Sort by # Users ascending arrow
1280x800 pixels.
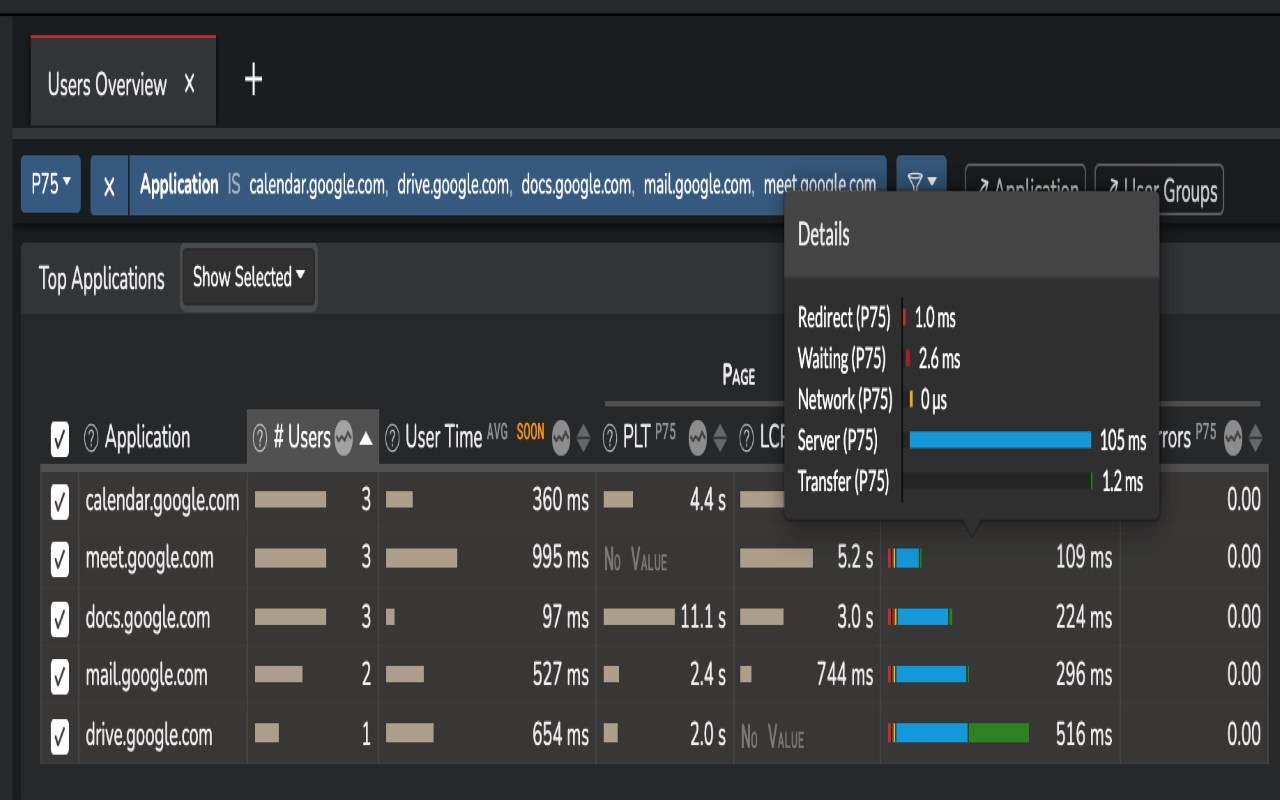[366, 438]
